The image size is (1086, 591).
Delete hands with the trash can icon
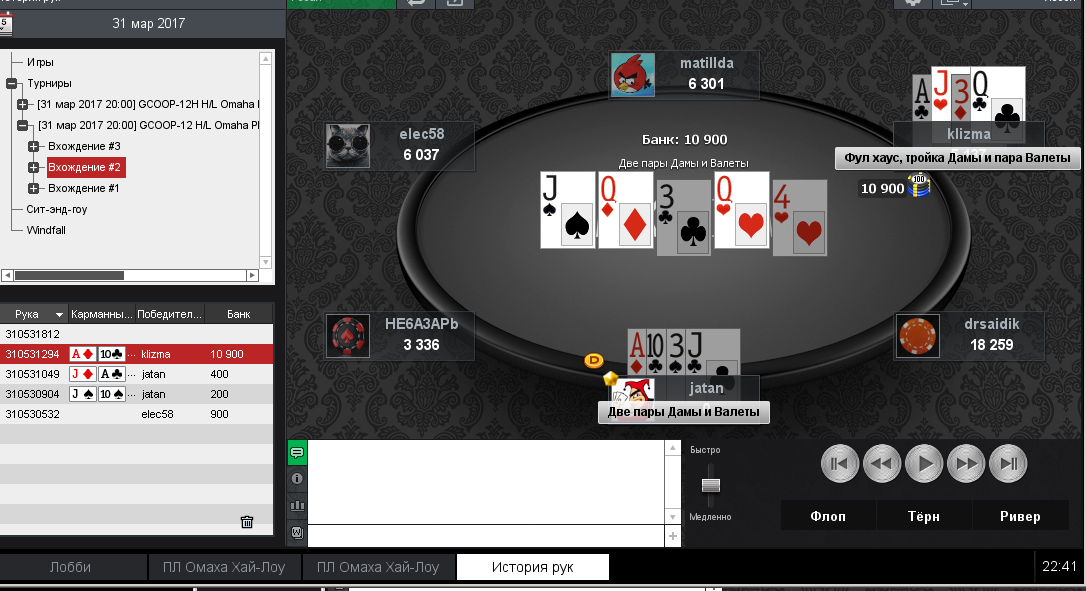(x=247, y=522)
